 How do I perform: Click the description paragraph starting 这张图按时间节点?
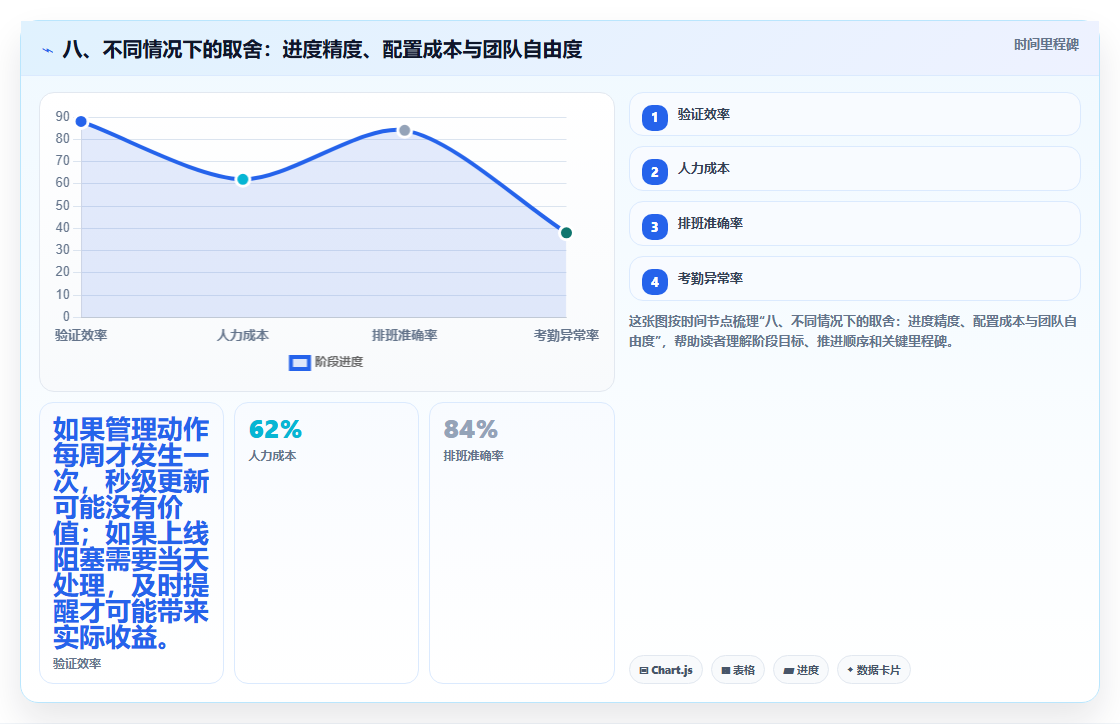(853, 331)
